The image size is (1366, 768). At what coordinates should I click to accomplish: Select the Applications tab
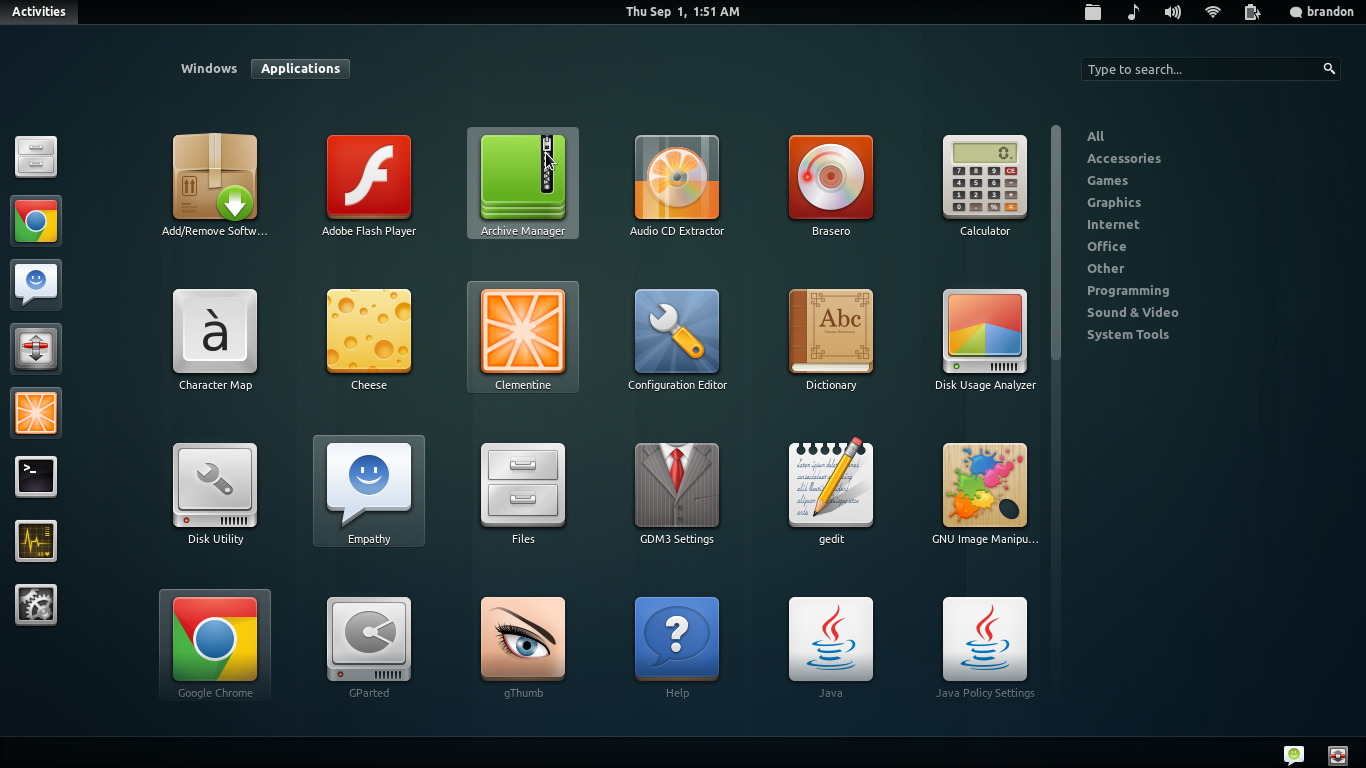click(301, 69)
